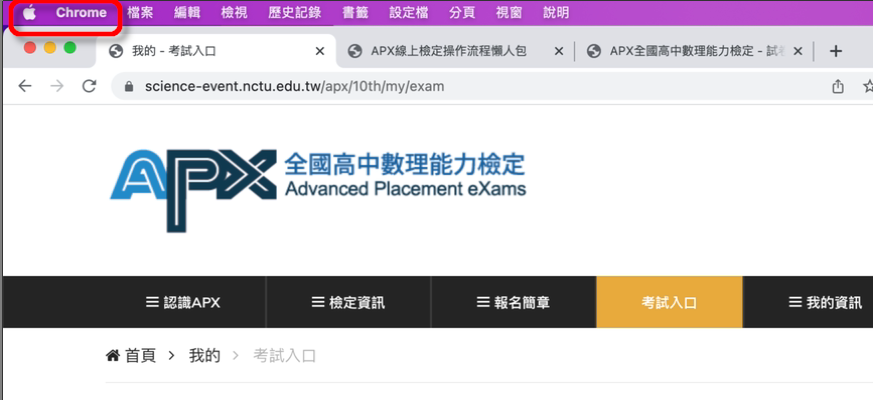Screen dimensions: 873x400
Task: Open the 書籤 menu
Action: click(x=355, y=13)
